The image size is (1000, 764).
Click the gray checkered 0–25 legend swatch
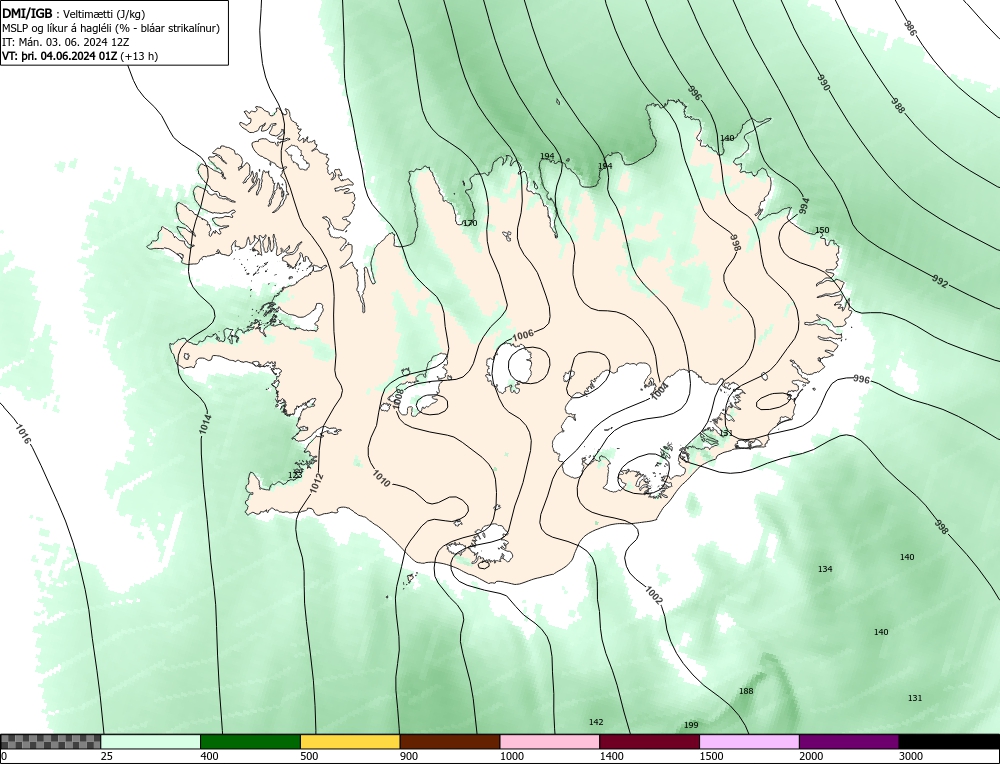(50, 741)
